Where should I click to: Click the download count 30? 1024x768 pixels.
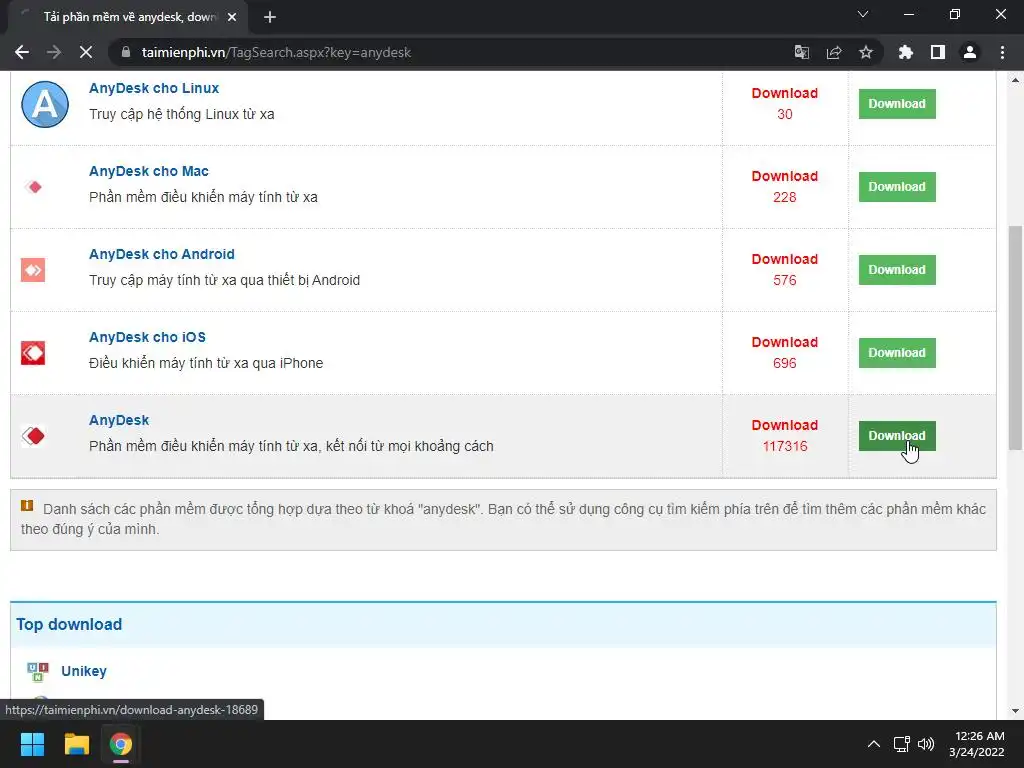(x=785, y=114)
